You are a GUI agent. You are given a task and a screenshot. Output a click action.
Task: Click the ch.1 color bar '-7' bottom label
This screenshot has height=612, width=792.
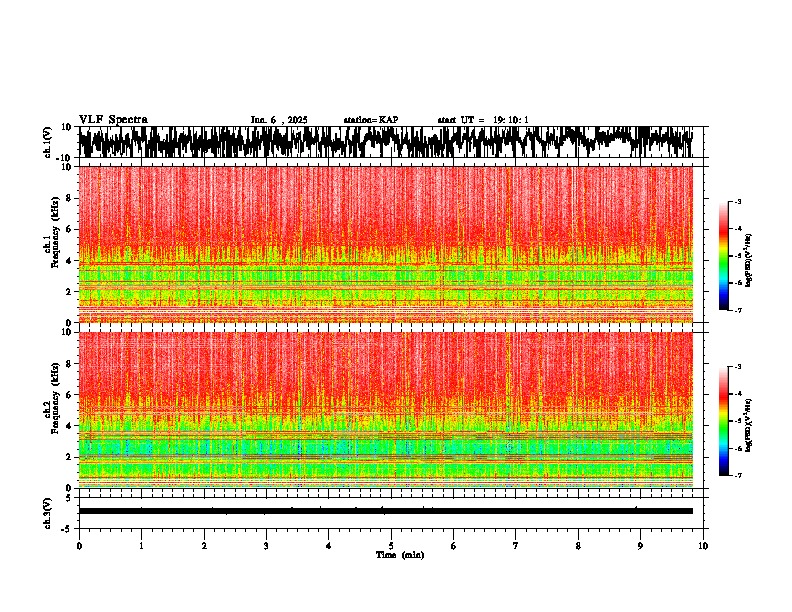(x=738, y=310)
